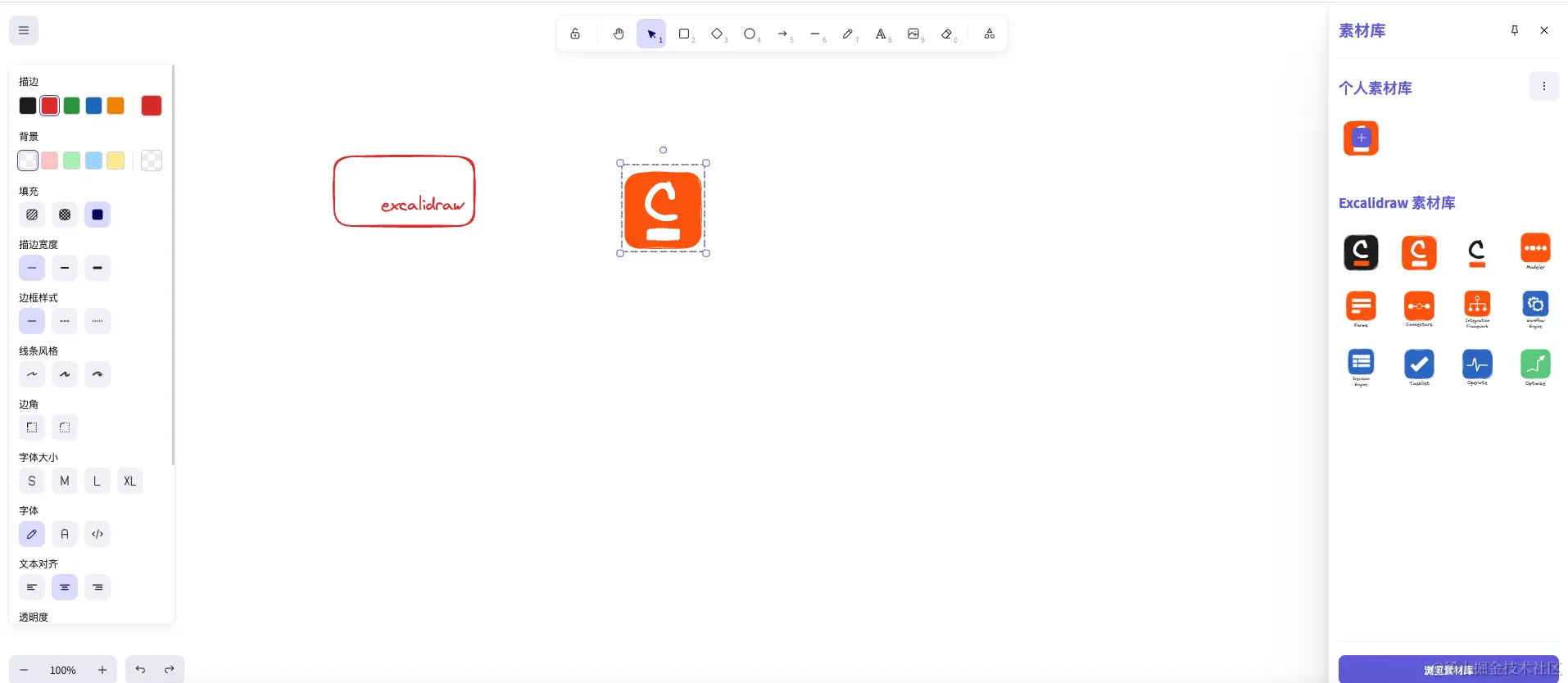Set fill style to cross-hatch
This screenshot has width=1568, height=683.
(65, 215)
